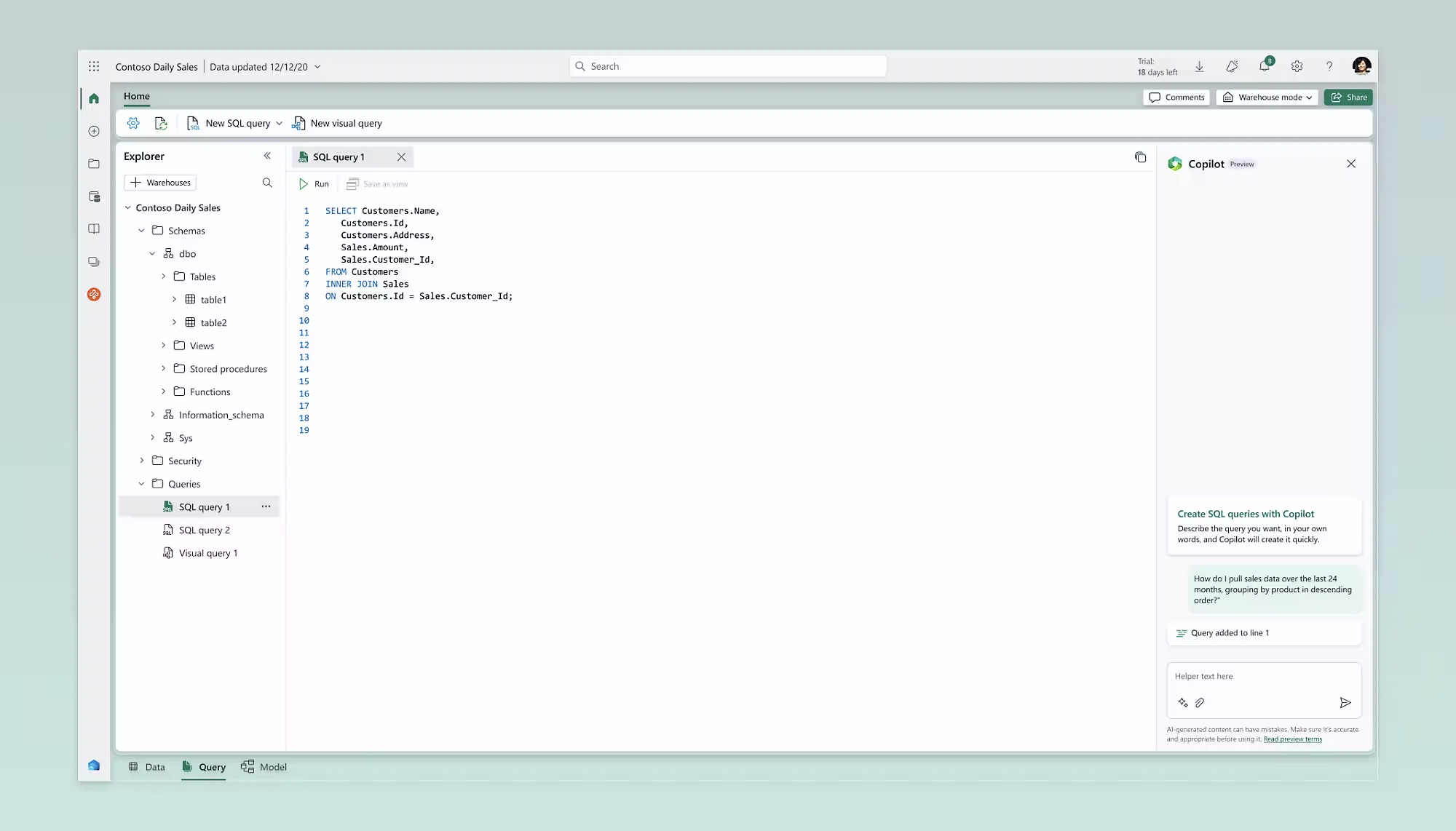Screen dimensions: 1456x831
Task: Open Visual query 1 in Explorer
Action: (199, 553)
